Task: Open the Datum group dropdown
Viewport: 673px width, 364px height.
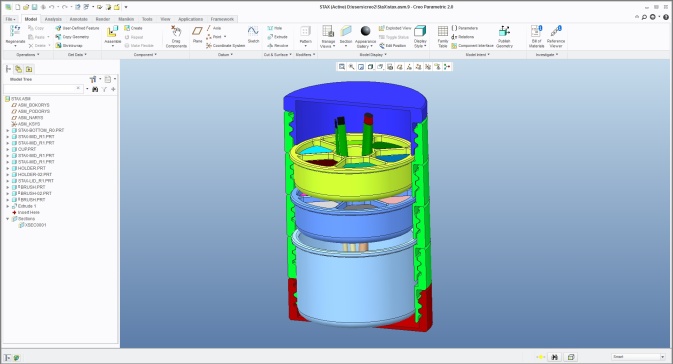Action: [x=225, y=55]
